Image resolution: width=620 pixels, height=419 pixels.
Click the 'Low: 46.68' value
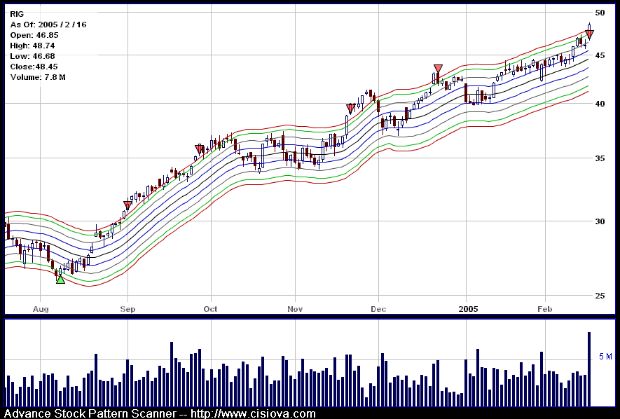click(x=32, y=56)
